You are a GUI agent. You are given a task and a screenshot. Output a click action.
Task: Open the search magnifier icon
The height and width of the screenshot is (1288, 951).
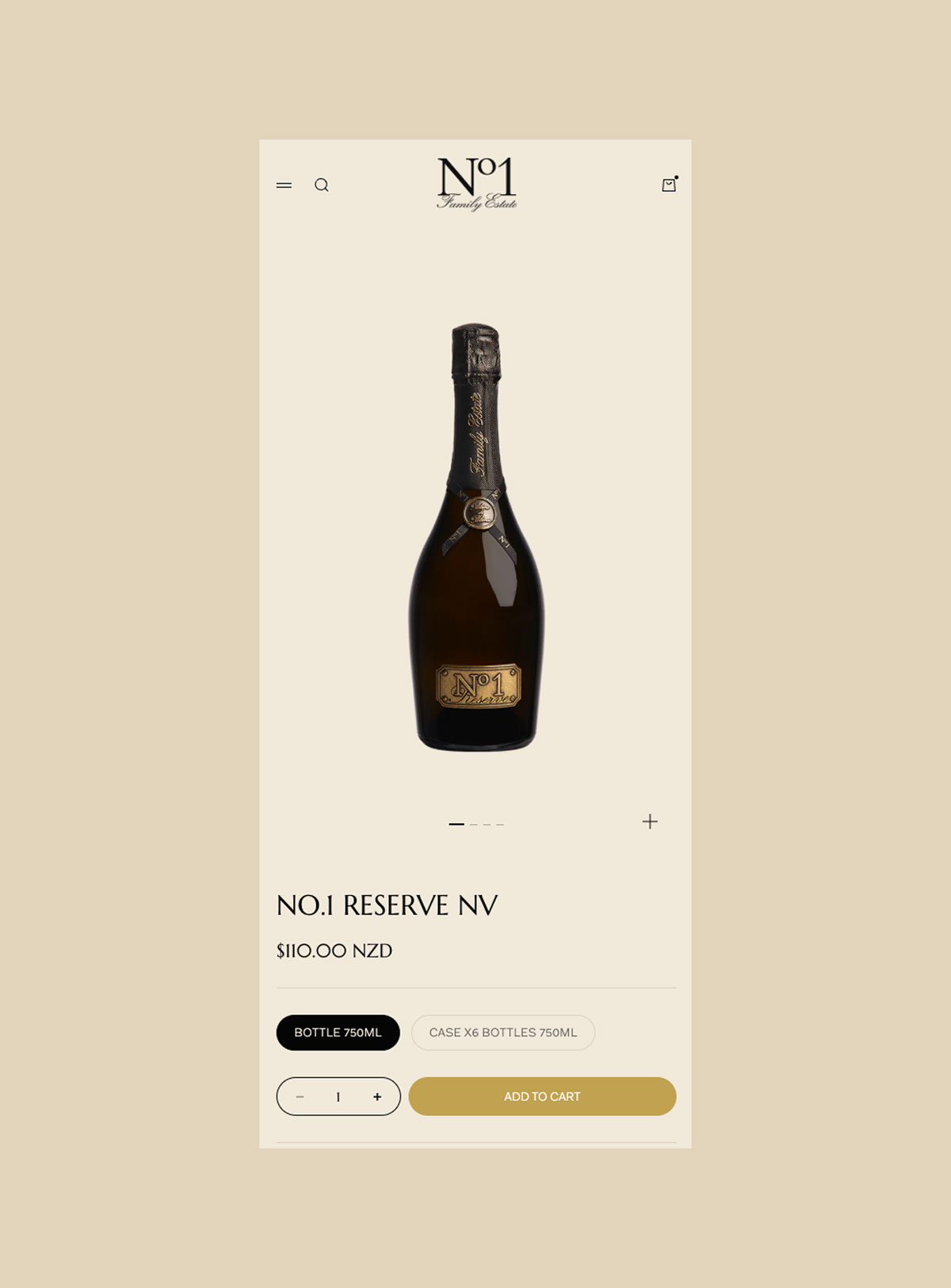(322, 185)
